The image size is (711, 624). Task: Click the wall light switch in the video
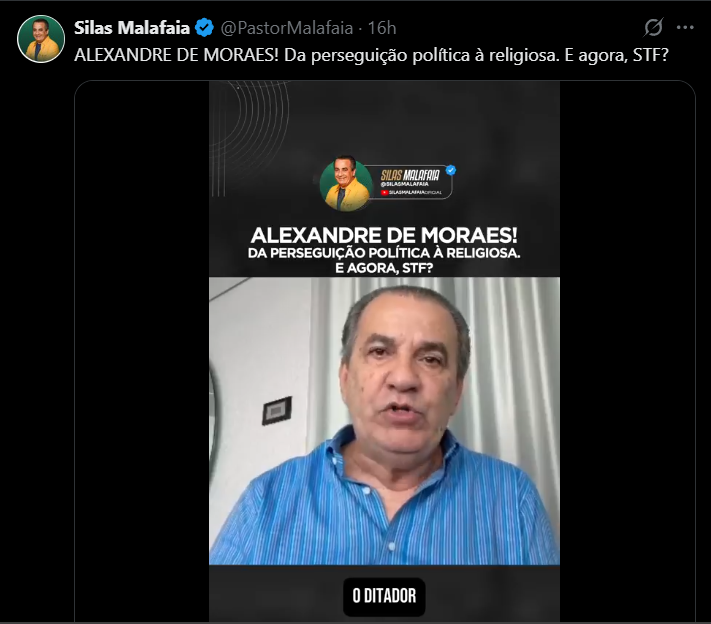tap(277, 411)
